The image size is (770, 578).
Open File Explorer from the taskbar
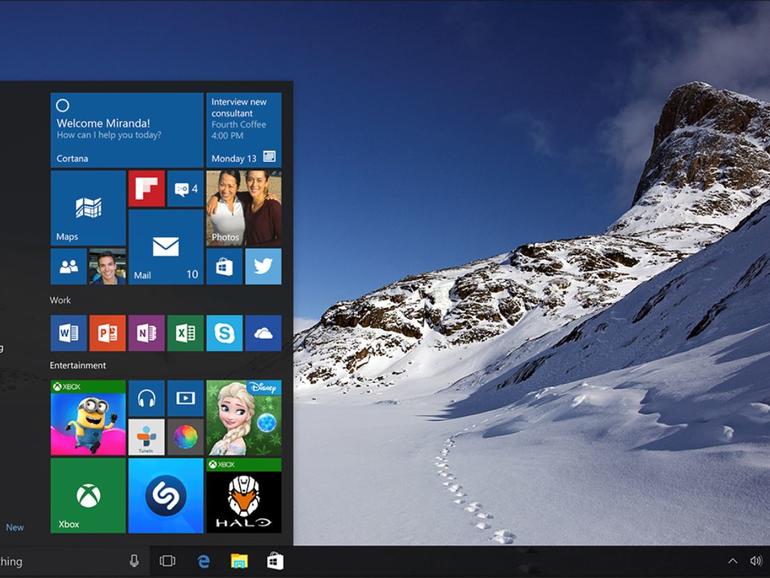point(240,561)
